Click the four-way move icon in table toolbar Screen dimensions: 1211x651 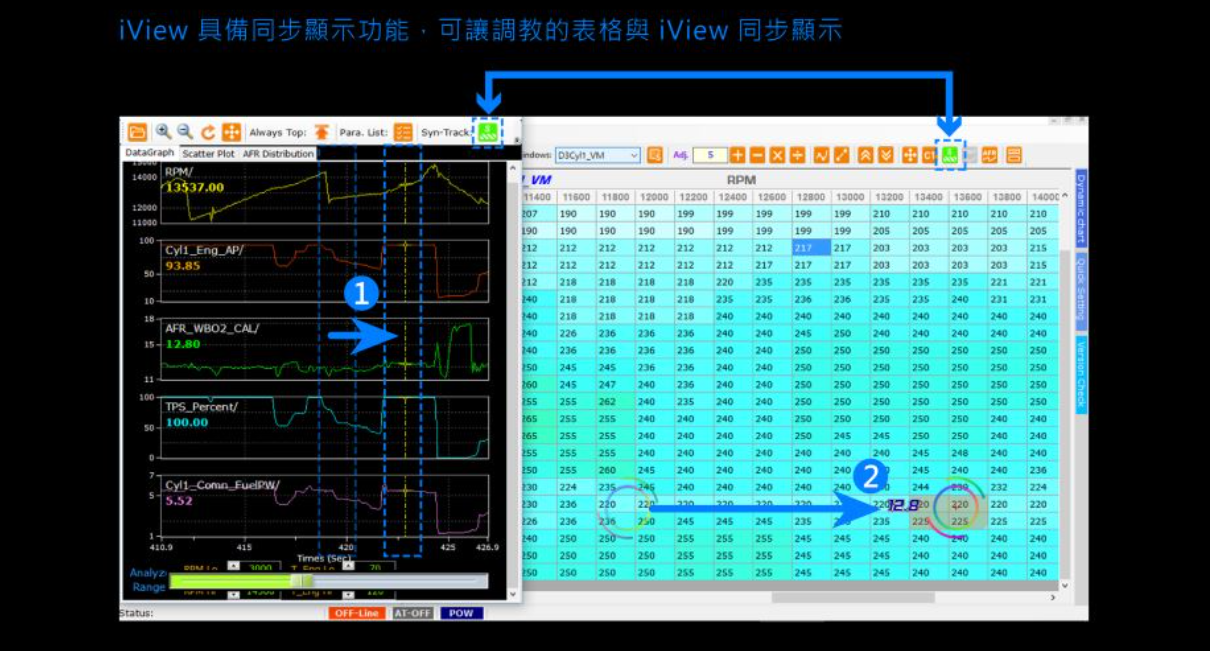point(910,155)
